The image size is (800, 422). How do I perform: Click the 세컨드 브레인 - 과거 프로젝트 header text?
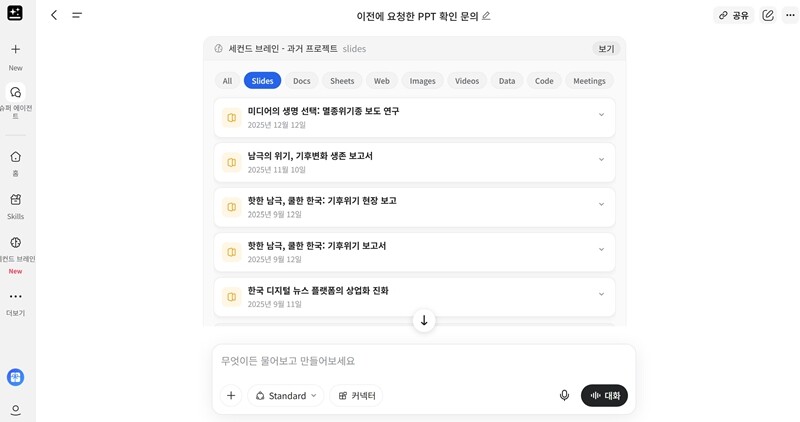(283, 48)
